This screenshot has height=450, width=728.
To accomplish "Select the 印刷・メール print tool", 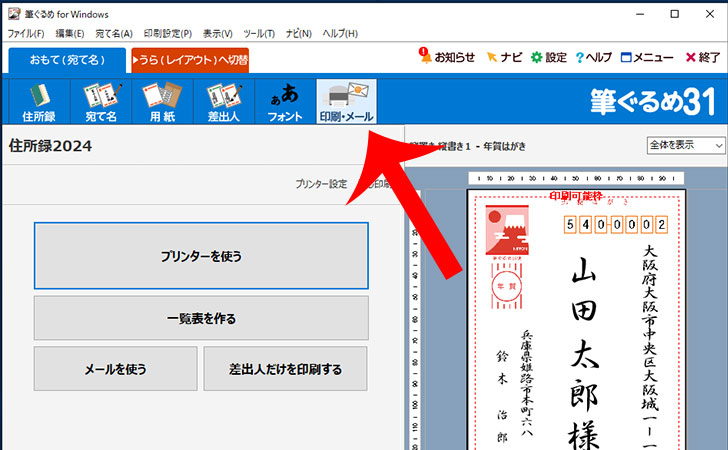I will pos(346,102).
